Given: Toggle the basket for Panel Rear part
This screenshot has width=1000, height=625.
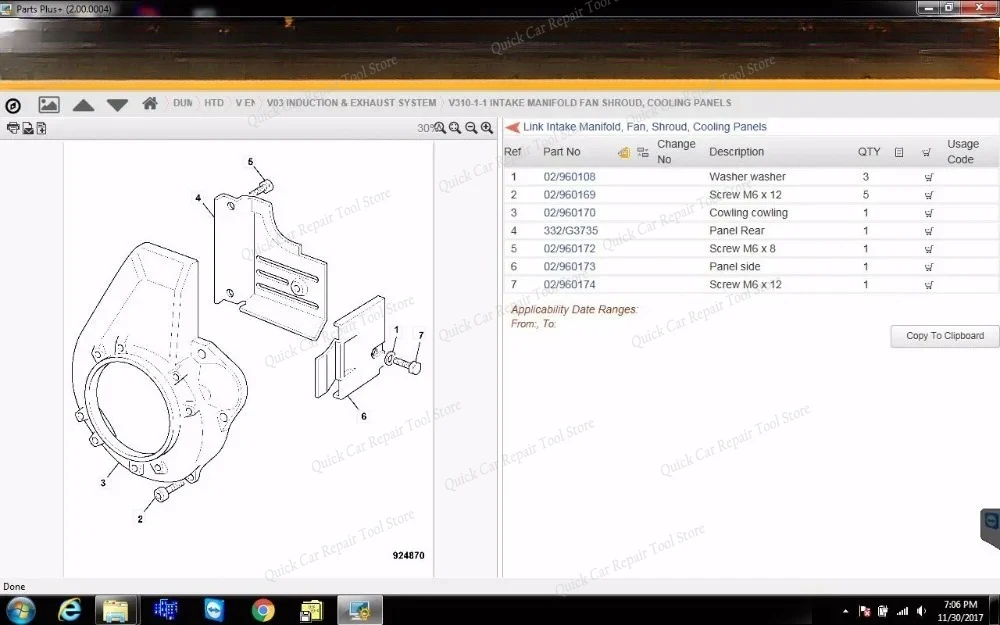Looking at the screenshot, I should coord(927,230).
